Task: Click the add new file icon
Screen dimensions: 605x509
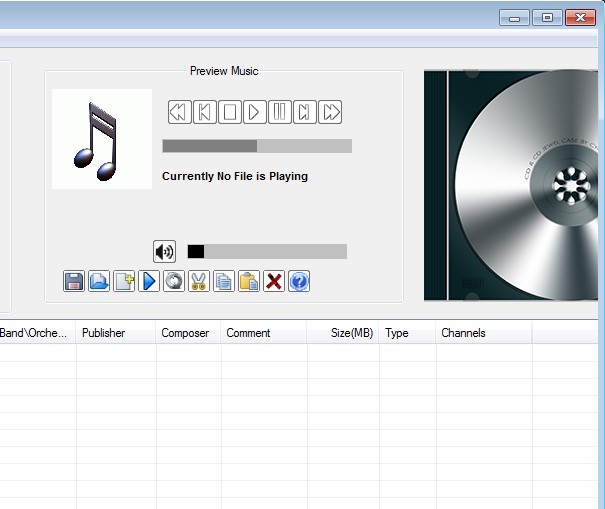Action: point(124,281)
